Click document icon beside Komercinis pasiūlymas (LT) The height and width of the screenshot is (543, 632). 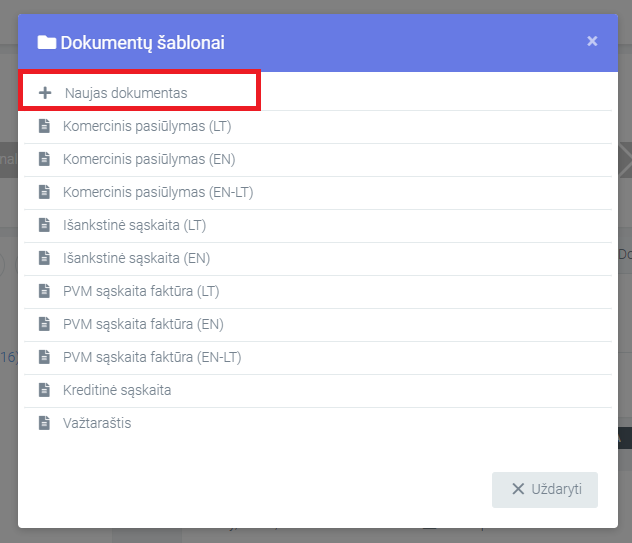click(44, 126)
